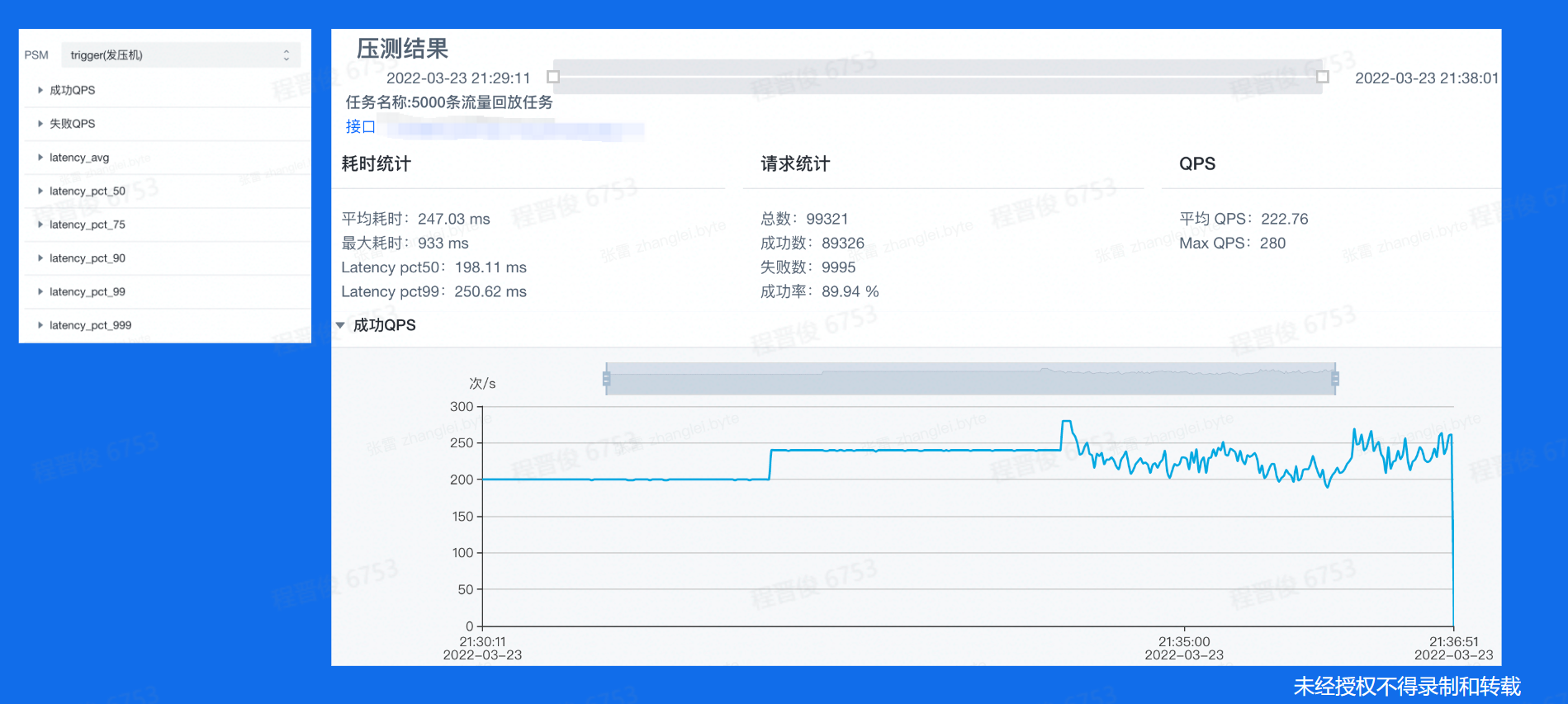This screenshot has height=704, width=1568.
Task: Expand the latency_pct_50 arrow in sidebar
Action: [x=40, y=191]
